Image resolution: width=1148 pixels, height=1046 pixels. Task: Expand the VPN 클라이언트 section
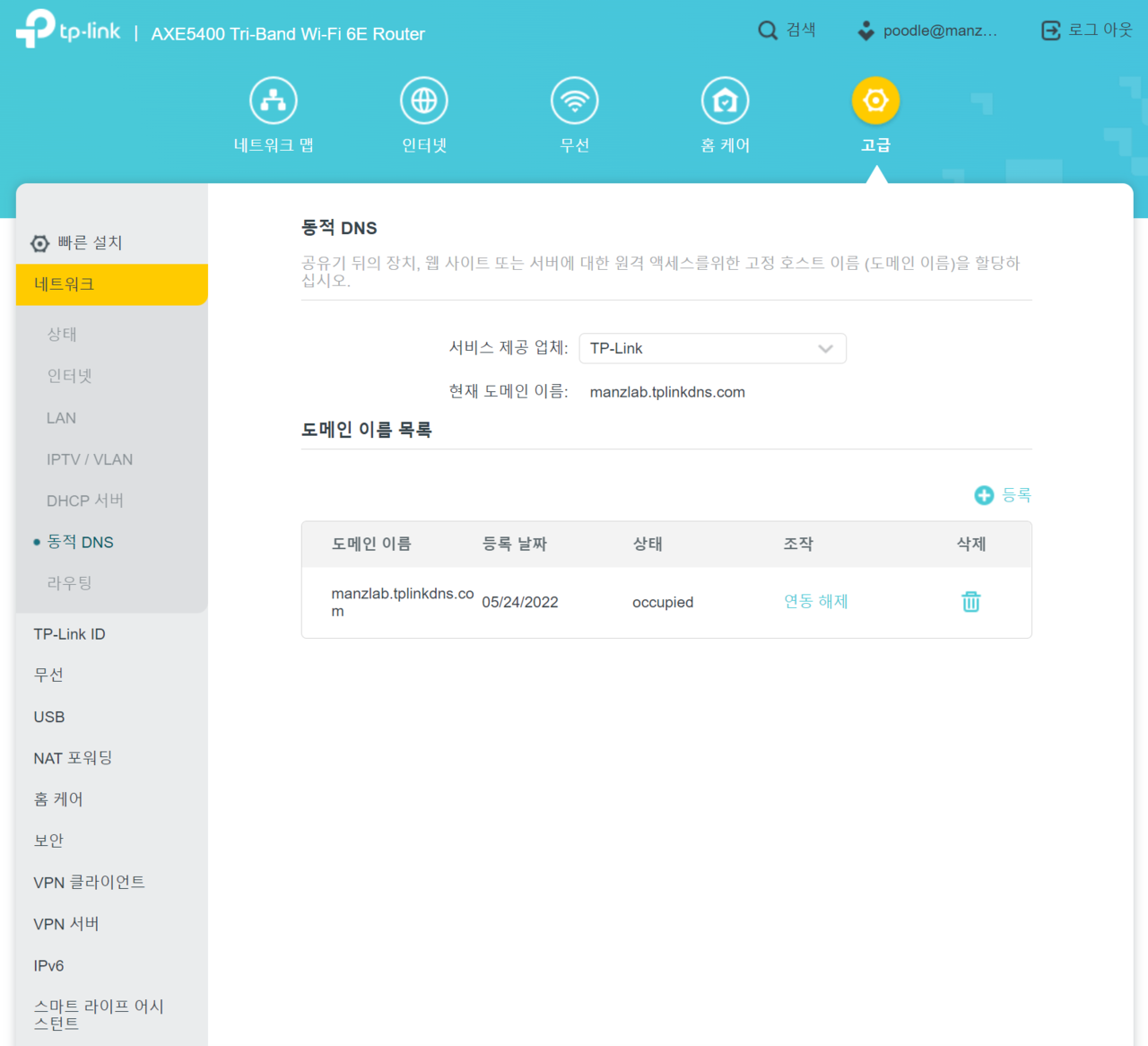tap(89, 882)
